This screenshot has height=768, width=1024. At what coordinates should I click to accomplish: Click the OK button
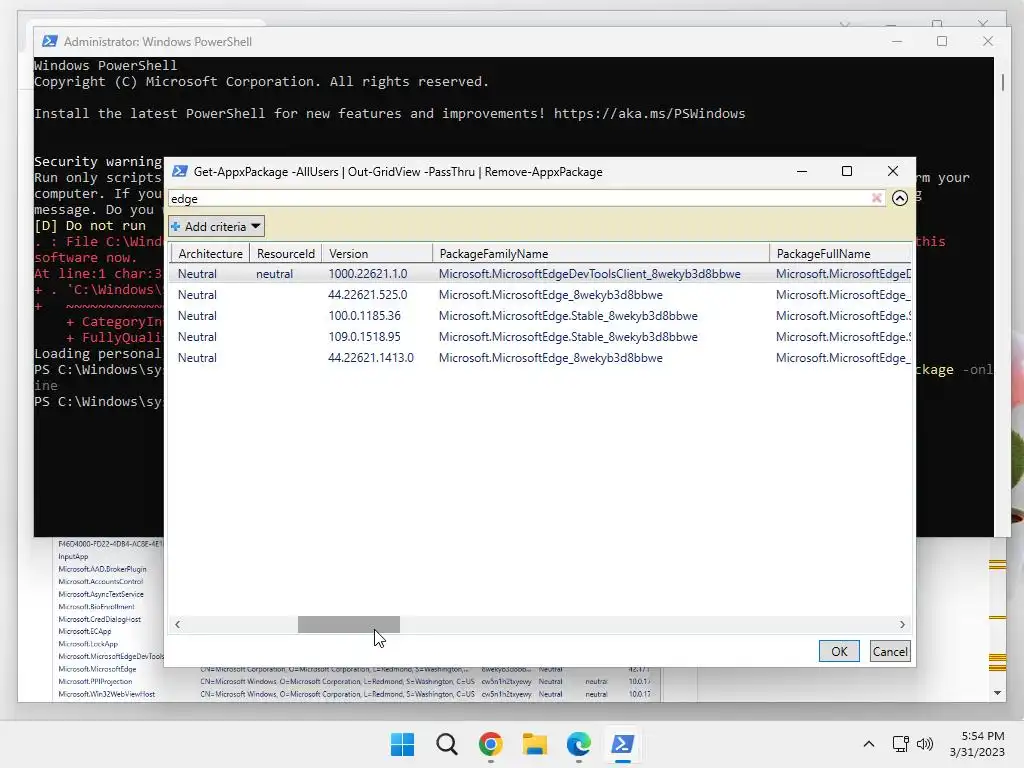click(839, 651)
